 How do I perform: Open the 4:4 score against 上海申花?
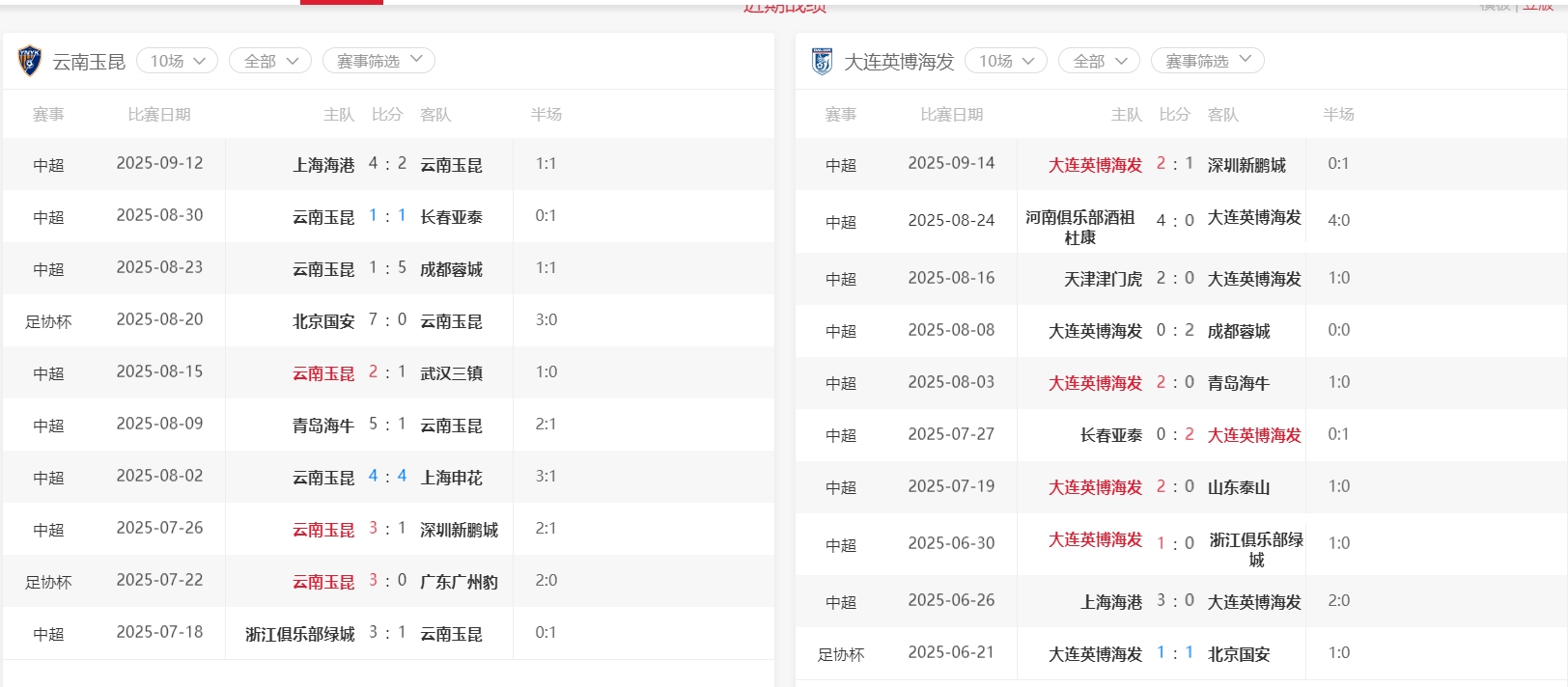point(387,477)
